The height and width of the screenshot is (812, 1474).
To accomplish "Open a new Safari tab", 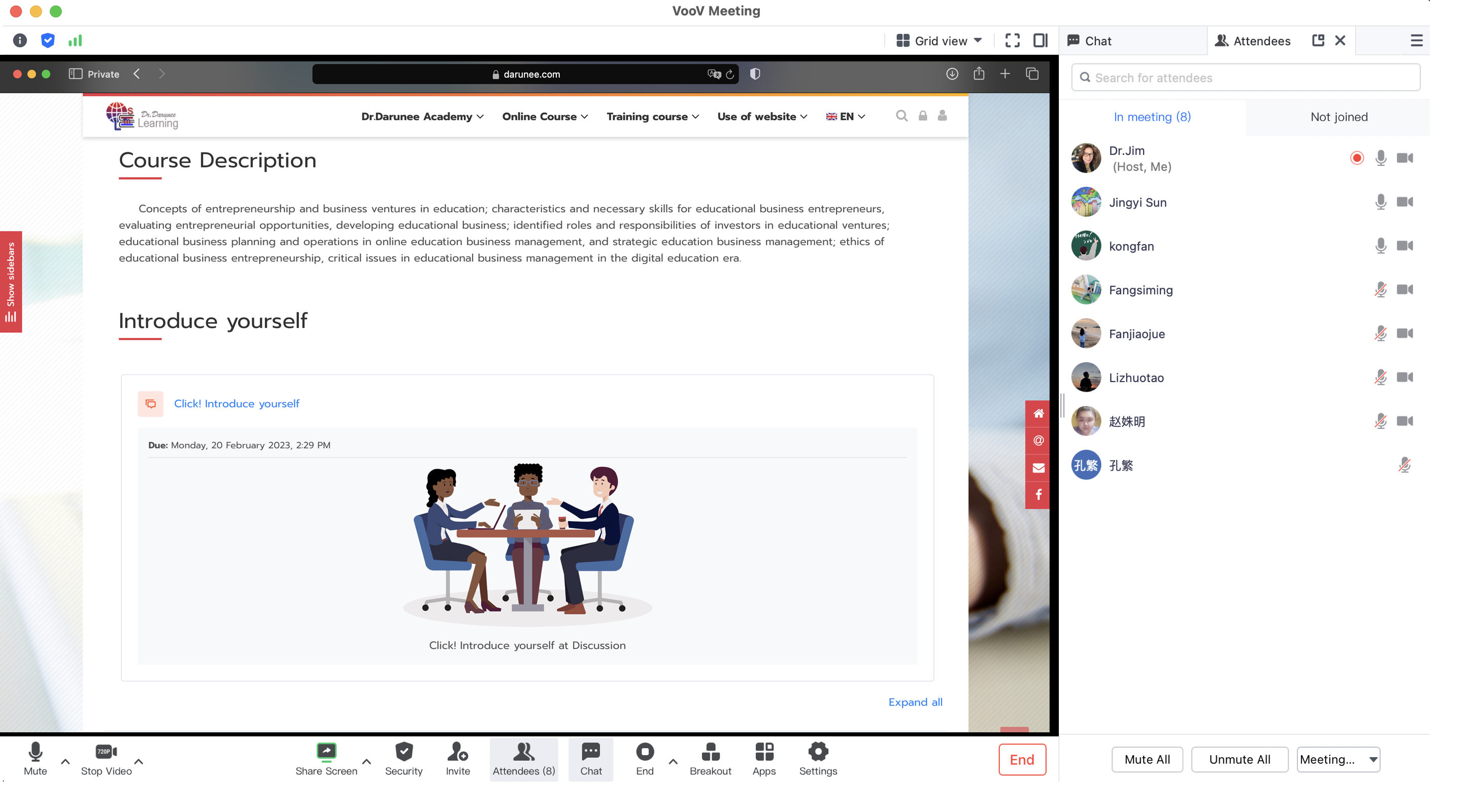I will pyautogui.click(x=1005, y=74).
